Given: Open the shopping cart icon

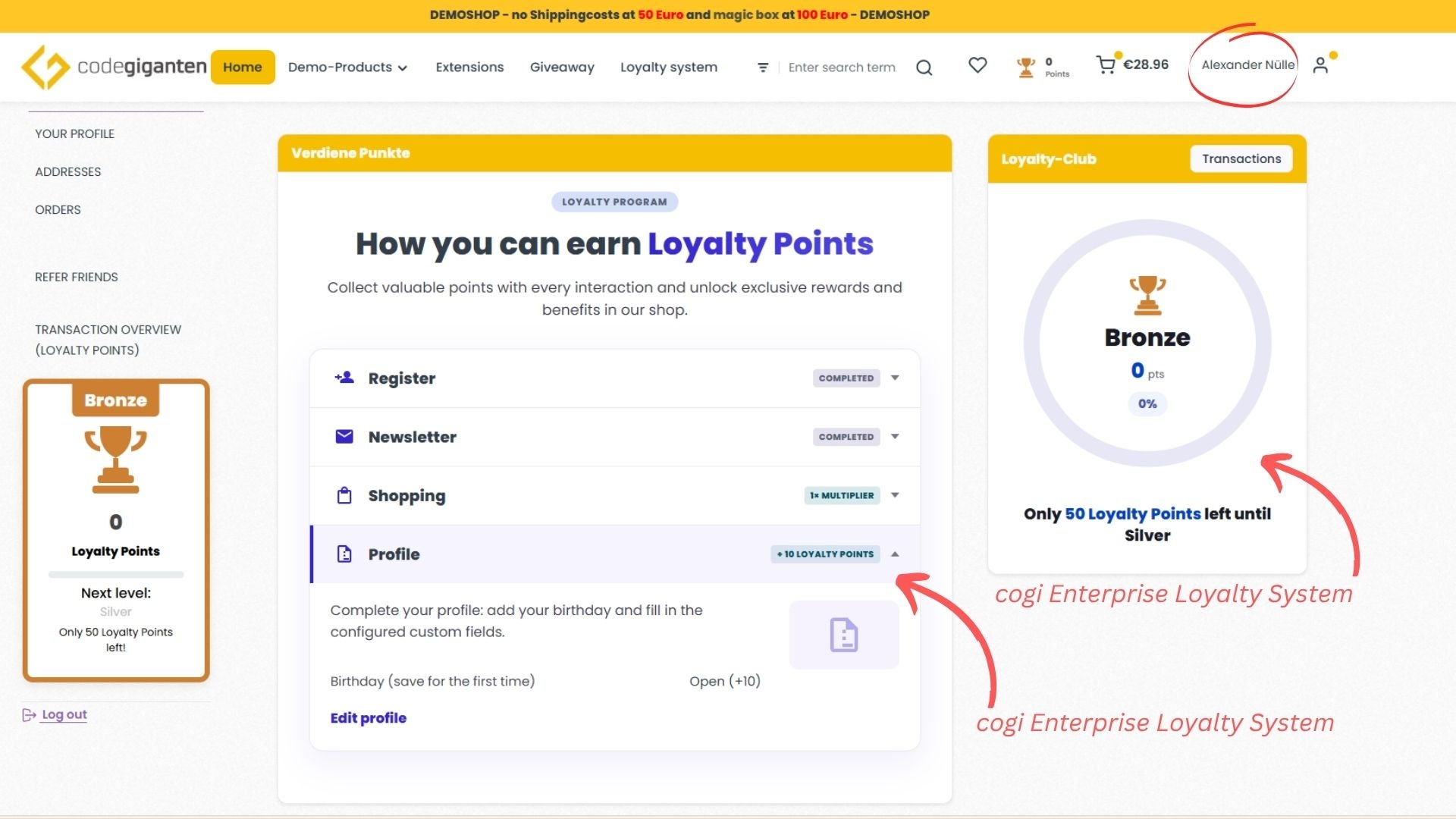Looking at the screenshot, I should pos(1106,65).
